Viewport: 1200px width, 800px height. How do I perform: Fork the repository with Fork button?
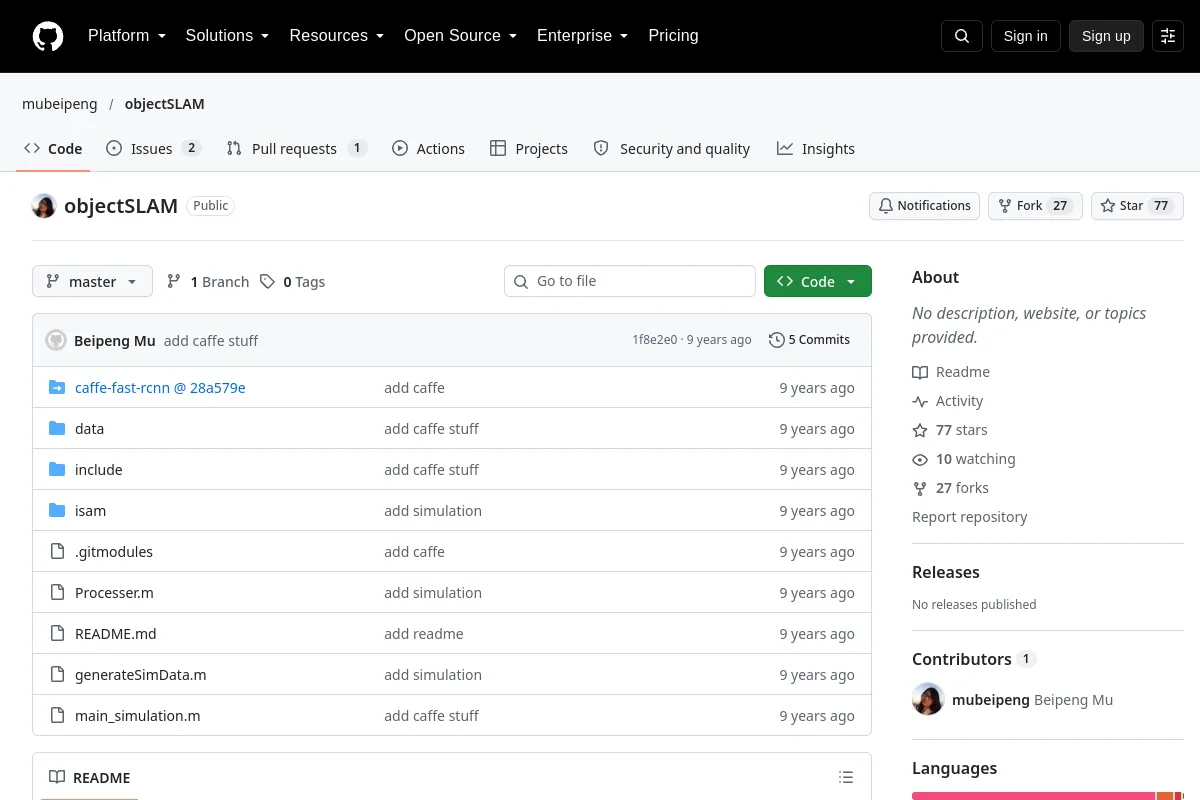(x=1035, y=206)
